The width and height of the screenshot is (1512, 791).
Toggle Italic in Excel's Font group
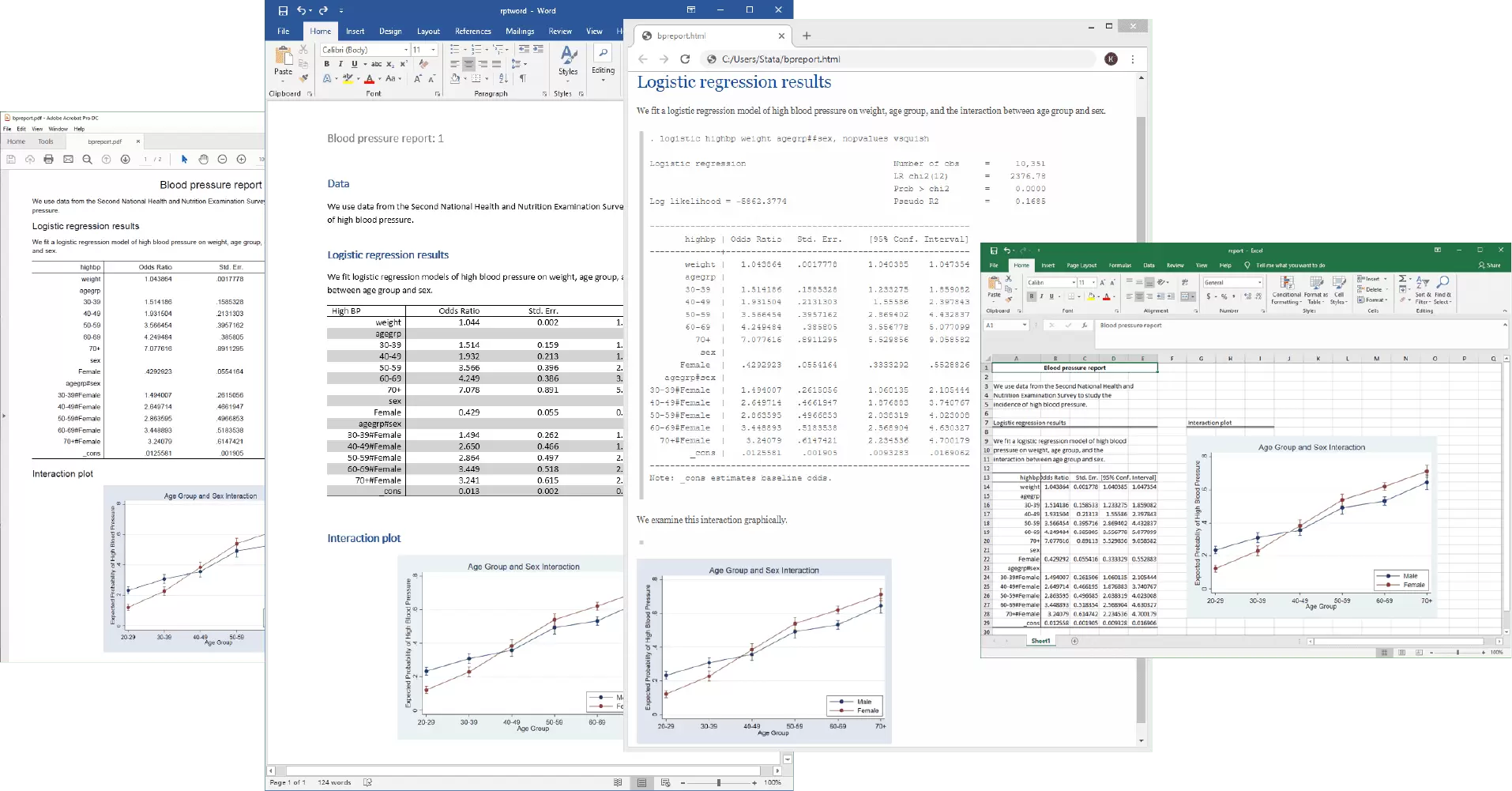point(1041,296)
